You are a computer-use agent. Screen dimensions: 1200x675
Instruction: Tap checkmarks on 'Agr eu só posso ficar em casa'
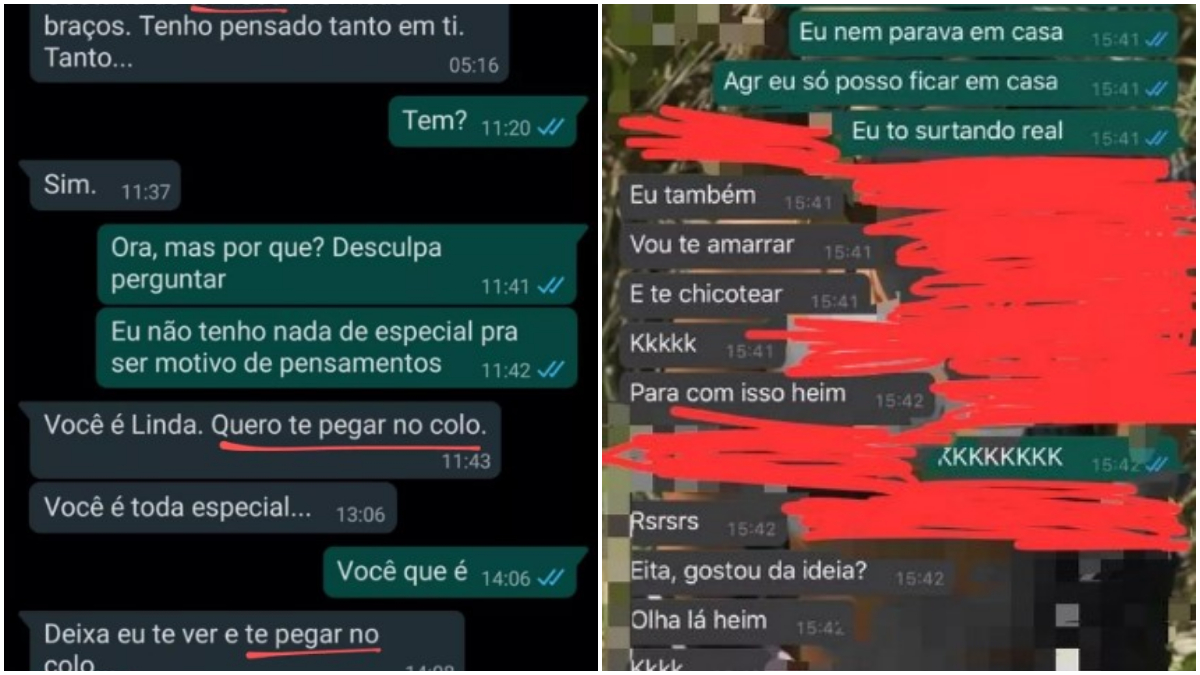[x=1157, y=89]
